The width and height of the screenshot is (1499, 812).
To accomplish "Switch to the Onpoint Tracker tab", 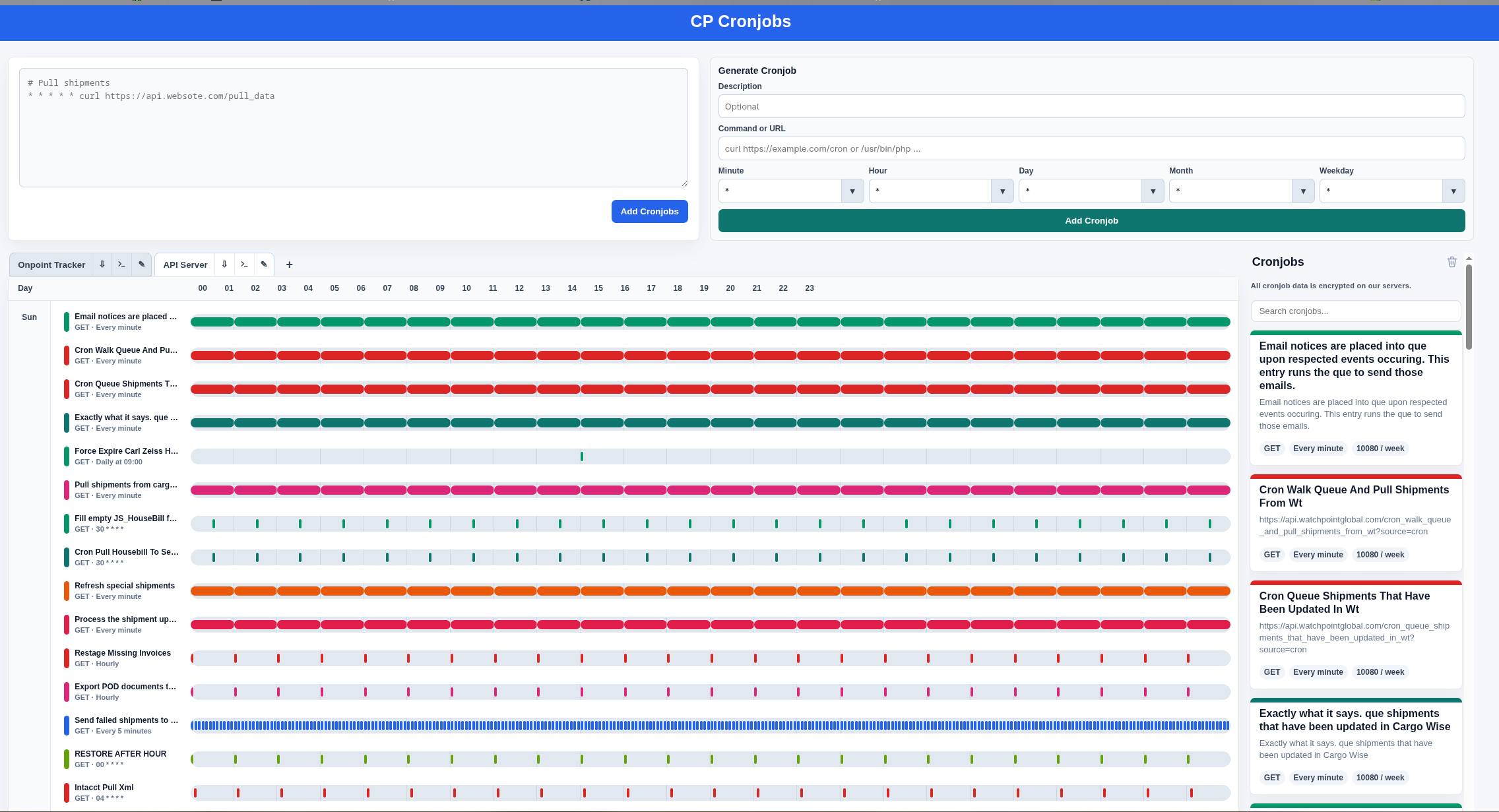I will (x=51, y=265).
